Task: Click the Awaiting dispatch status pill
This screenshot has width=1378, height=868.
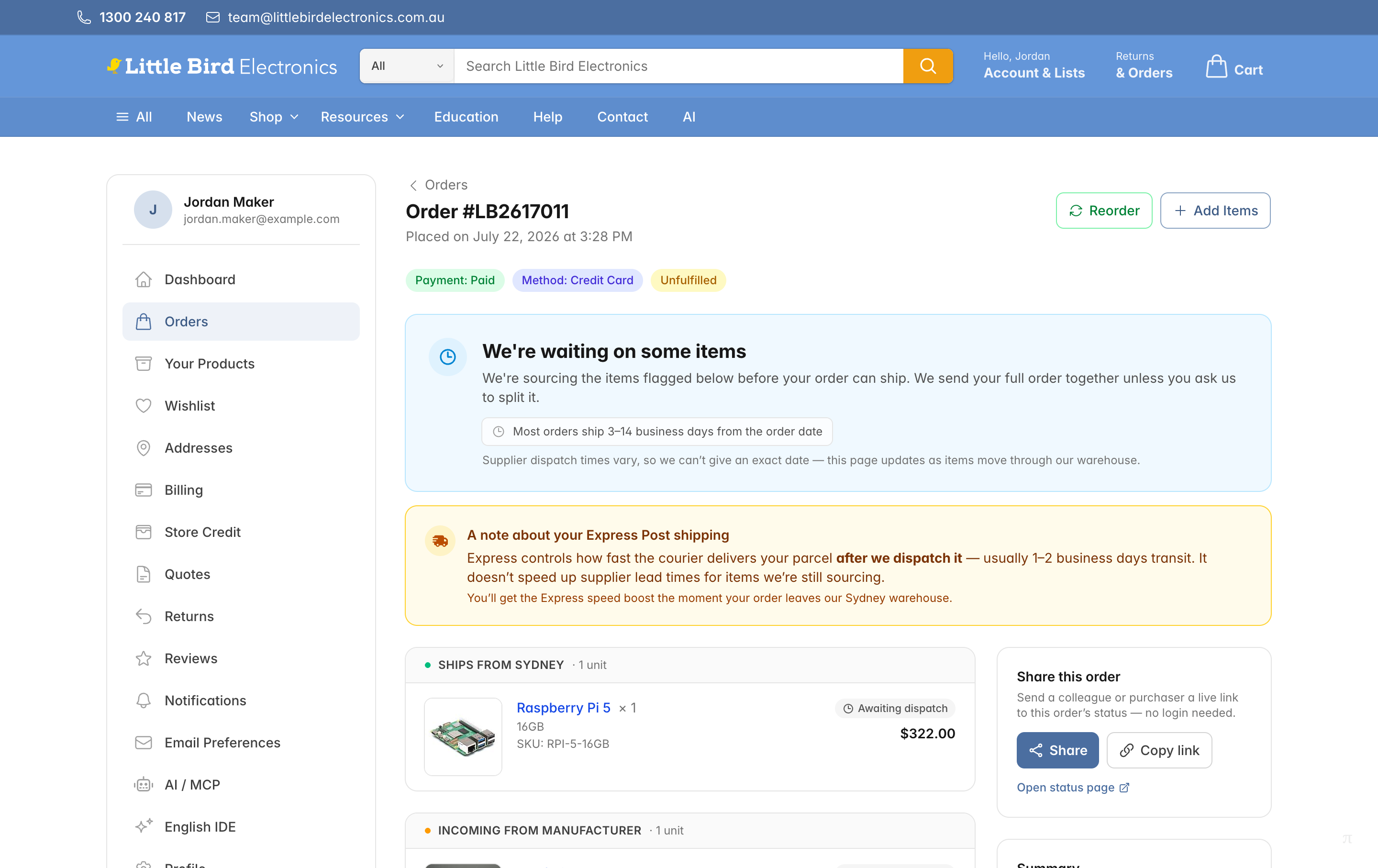Action: click(x=895, y=708)
